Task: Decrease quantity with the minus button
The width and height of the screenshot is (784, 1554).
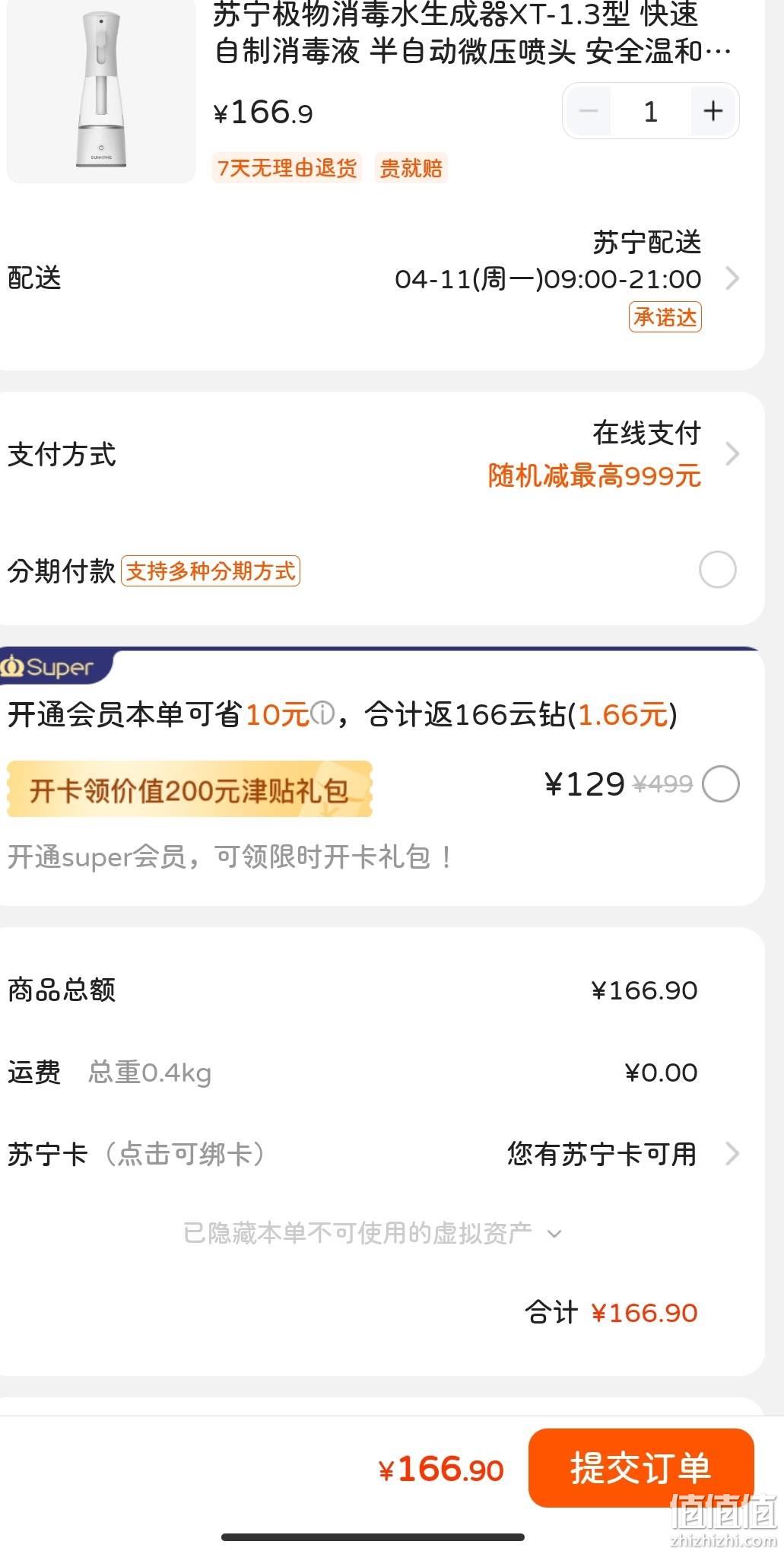Action: (589, 112)
